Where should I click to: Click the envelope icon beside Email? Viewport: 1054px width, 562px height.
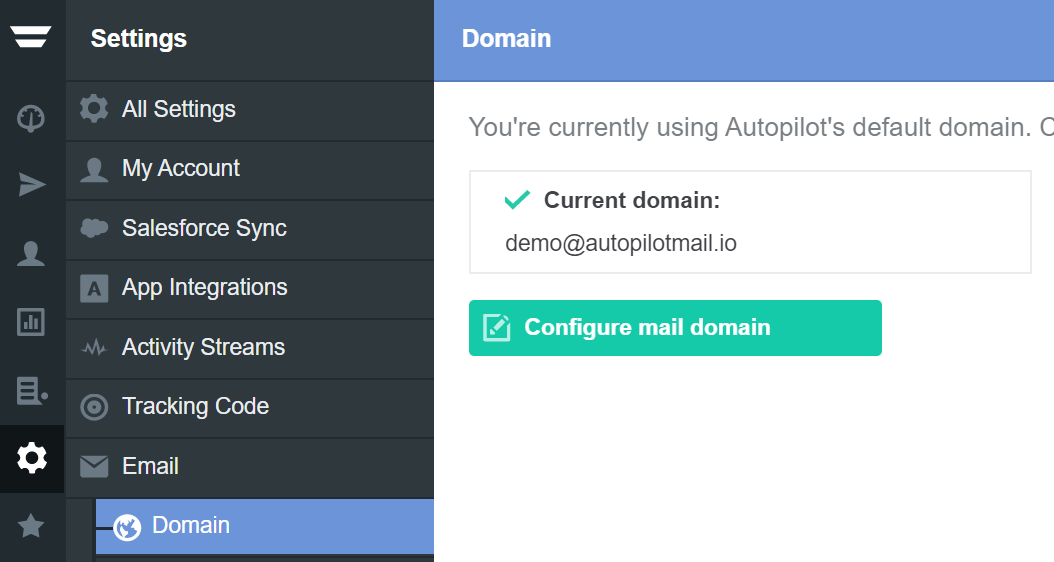[94, 467]
